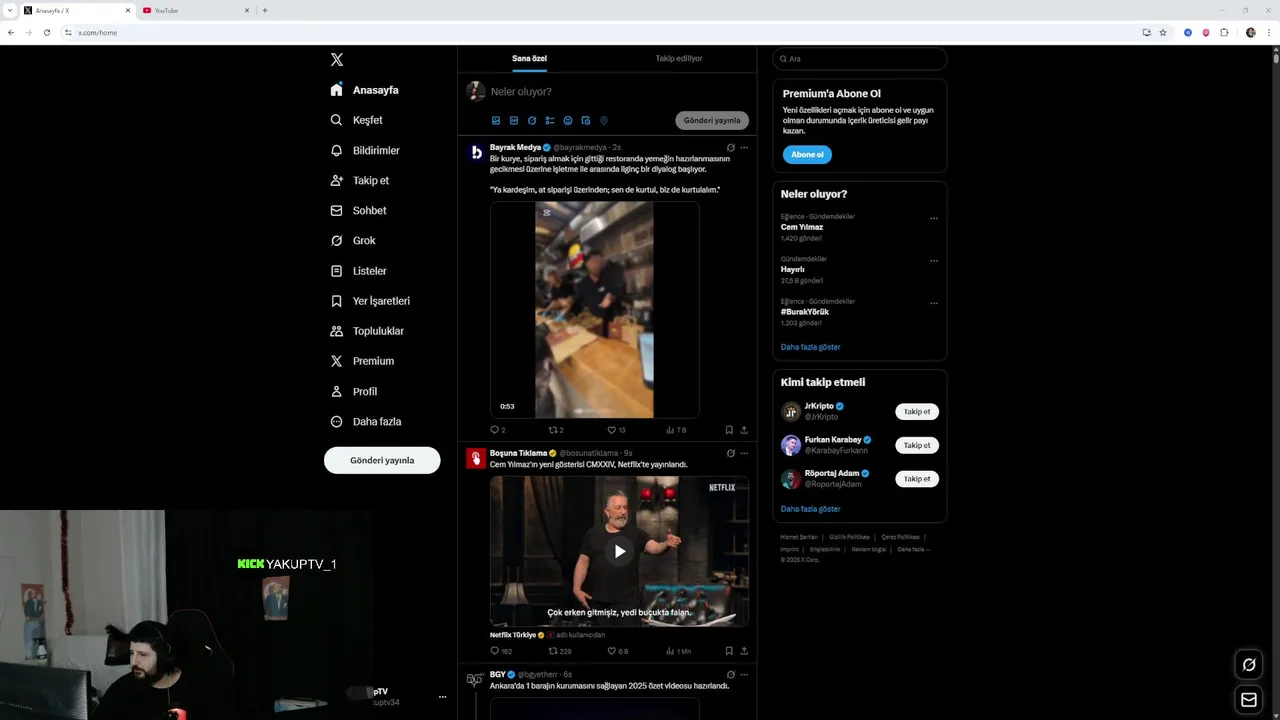Switch to the Takip ediliyor tab
This screenshot has width=1280, height=720.
[679, 58]
